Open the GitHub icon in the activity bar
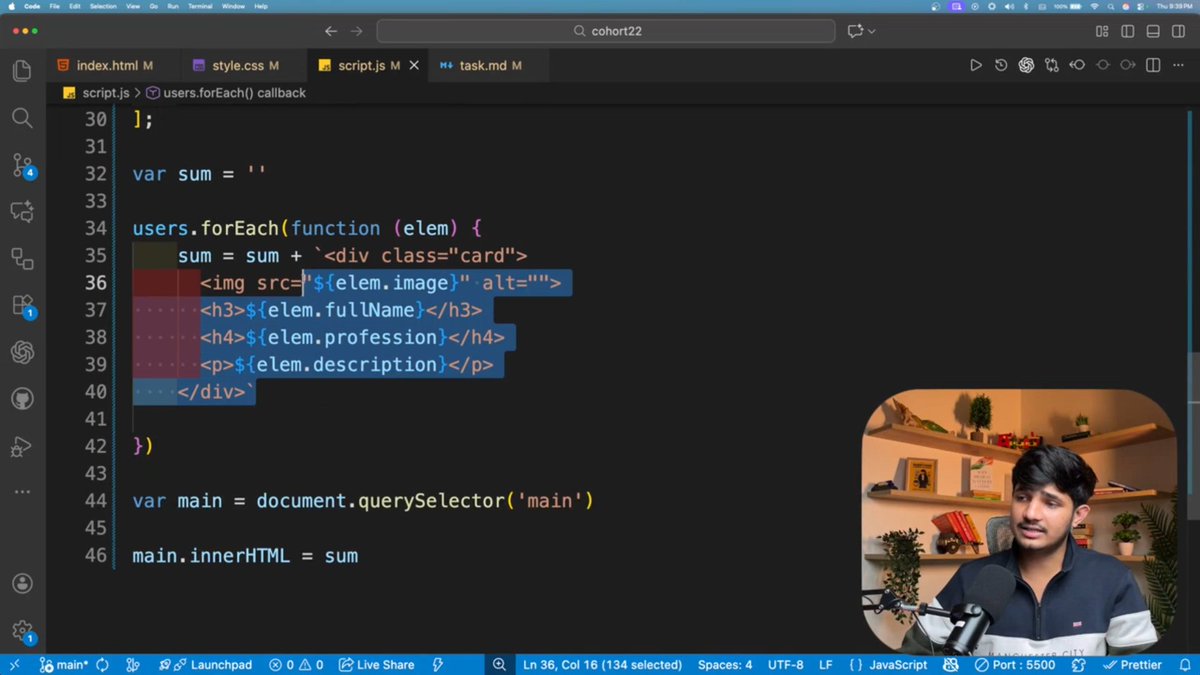This screenshot has height=675, width=1200. coord(22,398)
